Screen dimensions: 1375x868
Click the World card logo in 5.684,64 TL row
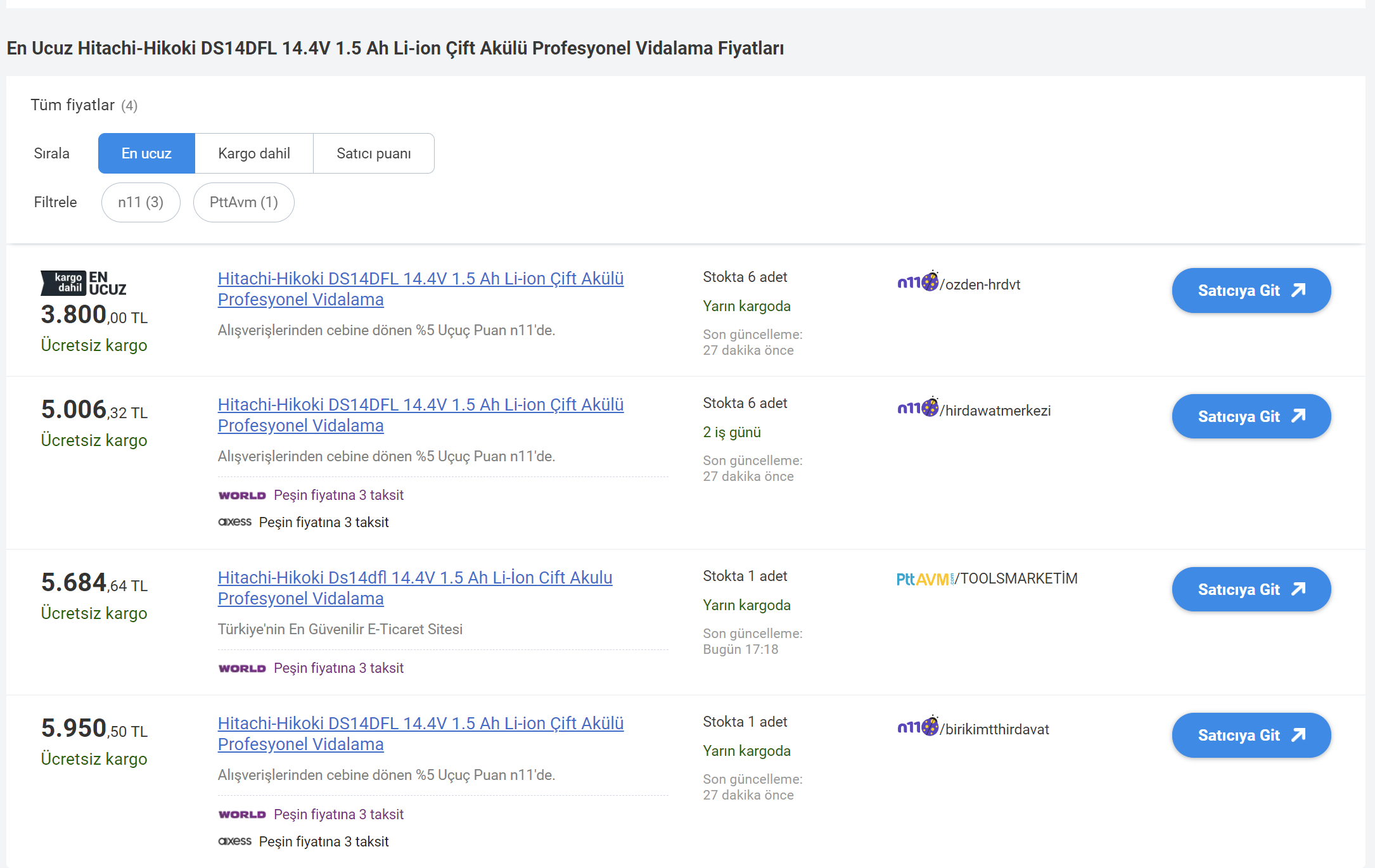242,668
